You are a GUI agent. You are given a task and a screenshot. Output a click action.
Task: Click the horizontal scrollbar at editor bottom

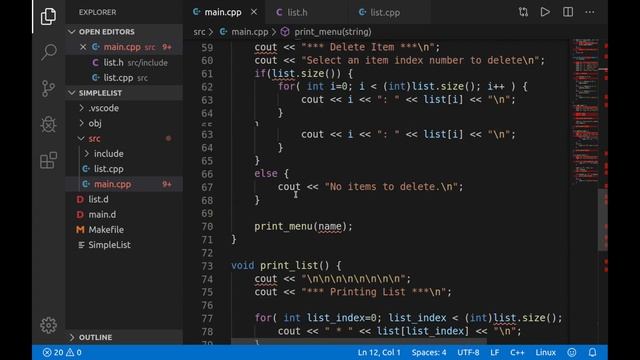tap(359, 341)
